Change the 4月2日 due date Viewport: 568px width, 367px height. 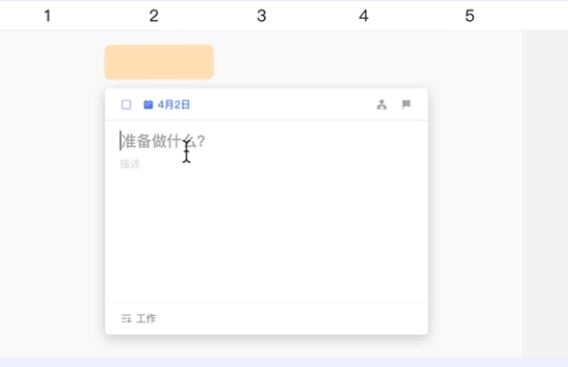point(174,105)
